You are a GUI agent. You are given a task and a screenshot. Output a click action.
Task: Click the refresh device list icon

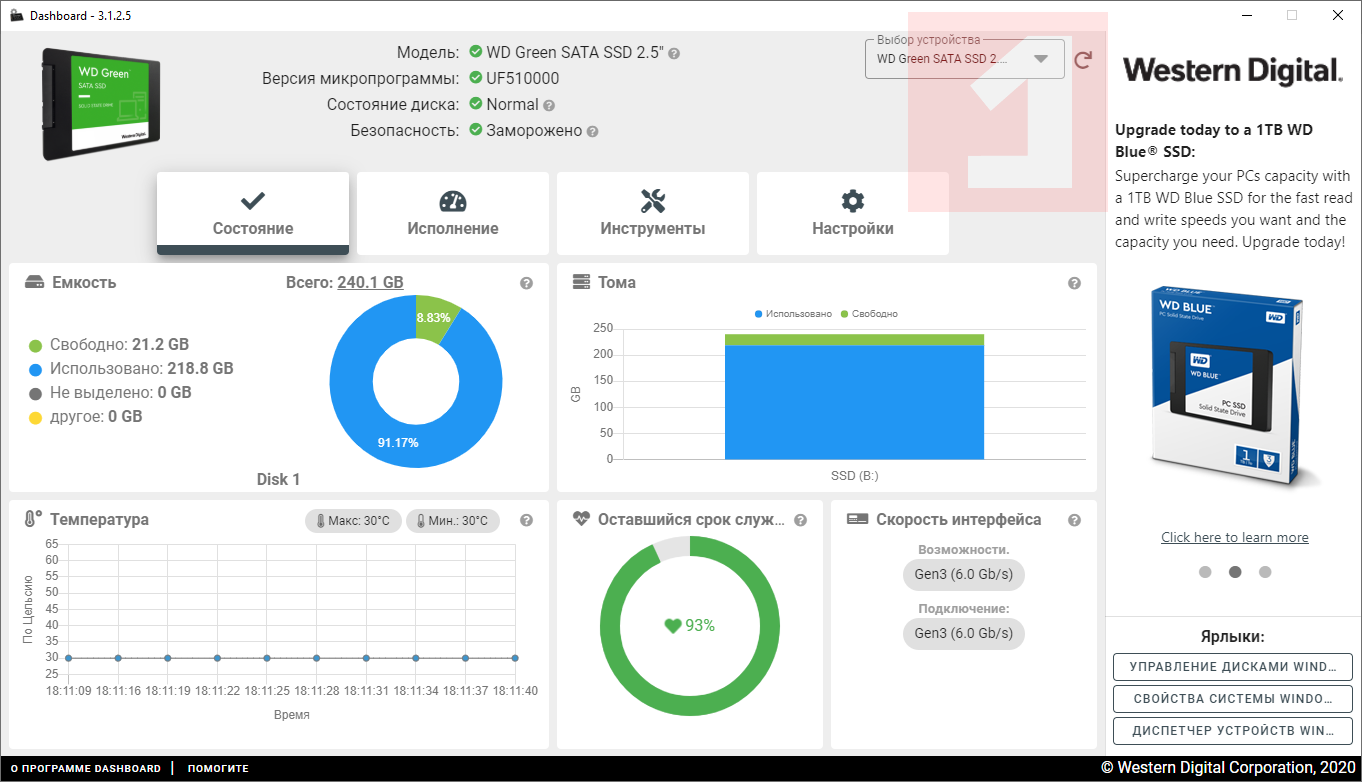pos(1083,60)
